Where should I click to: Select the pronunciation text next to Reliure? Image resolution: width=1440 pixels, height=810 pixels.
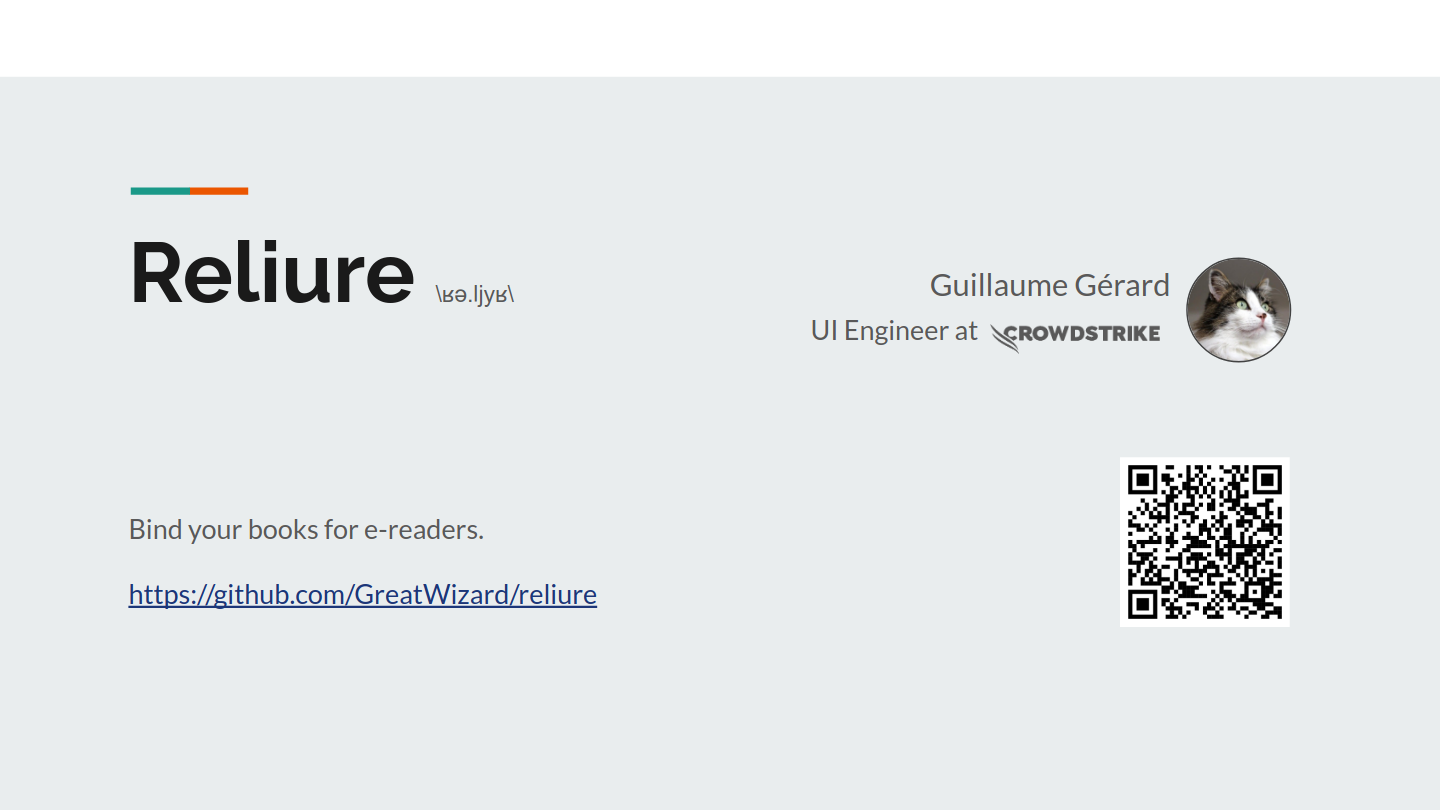[x=473, y=292]
